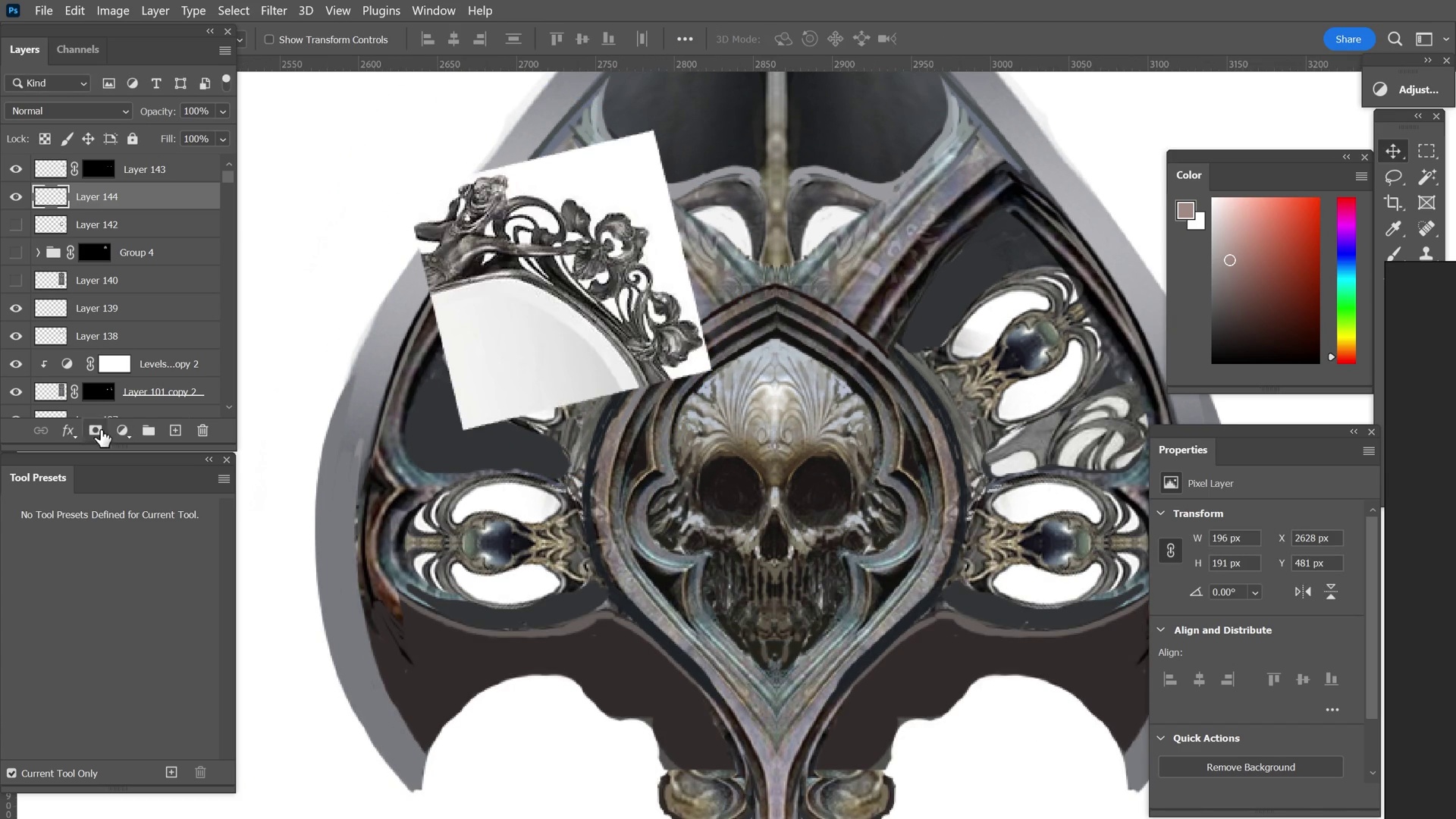Click the Layer 101 copy 2 thumbnail
Screen dimensions: 1456x819
point(50,391)
